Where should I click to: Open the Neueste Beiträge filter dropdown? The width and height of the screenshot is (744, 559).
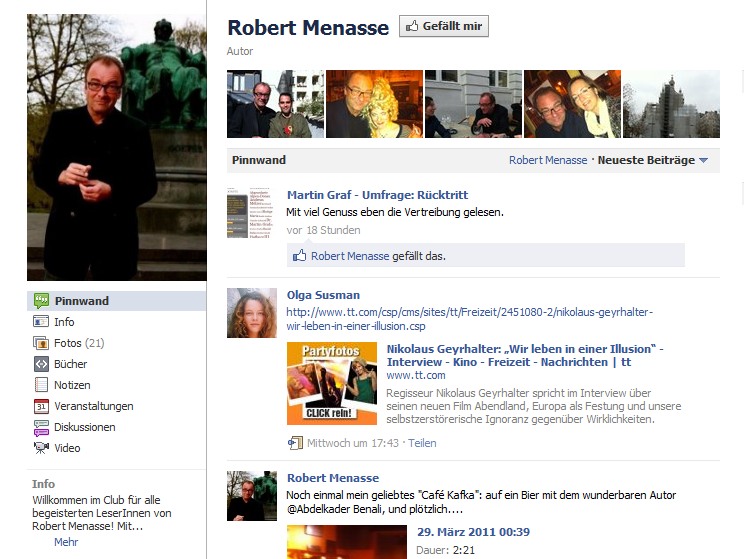(654, 160)
